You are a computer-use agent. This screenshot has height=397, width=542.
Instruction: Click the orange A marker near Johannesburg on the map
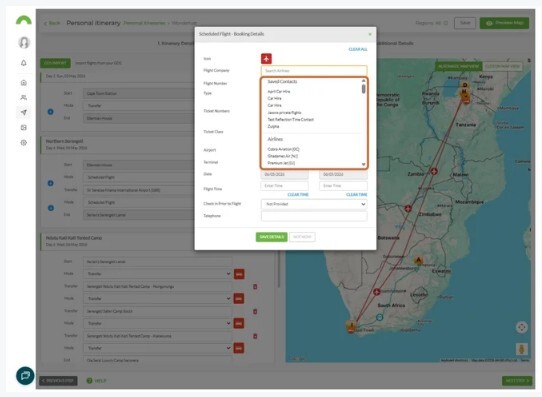pos(419,260)
